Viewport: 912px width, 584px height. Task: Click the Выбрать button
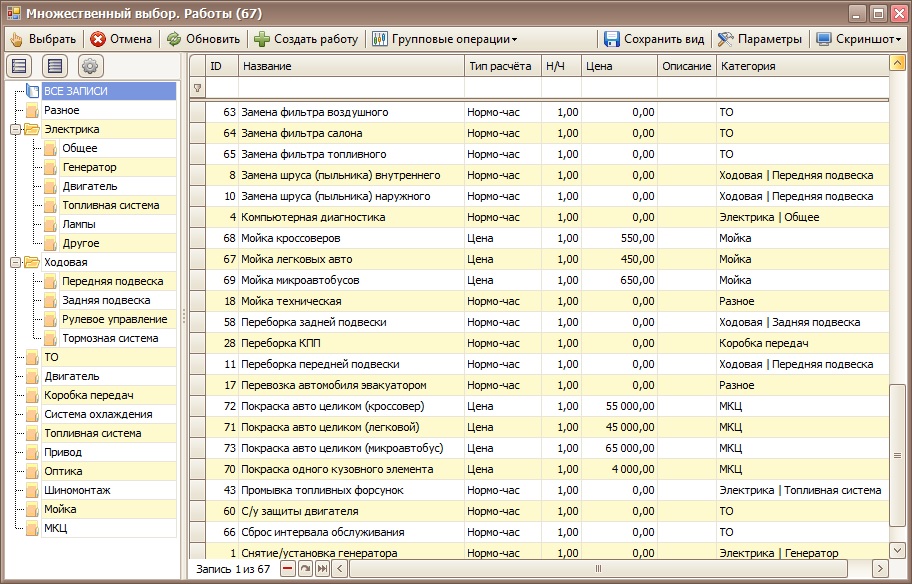(x=43, y=39)
